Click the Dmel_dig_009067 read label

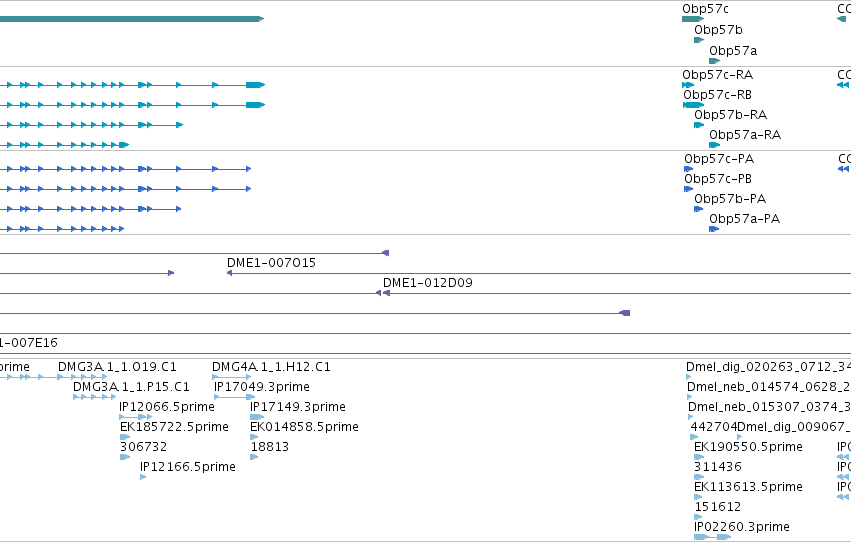coord(794,427)
